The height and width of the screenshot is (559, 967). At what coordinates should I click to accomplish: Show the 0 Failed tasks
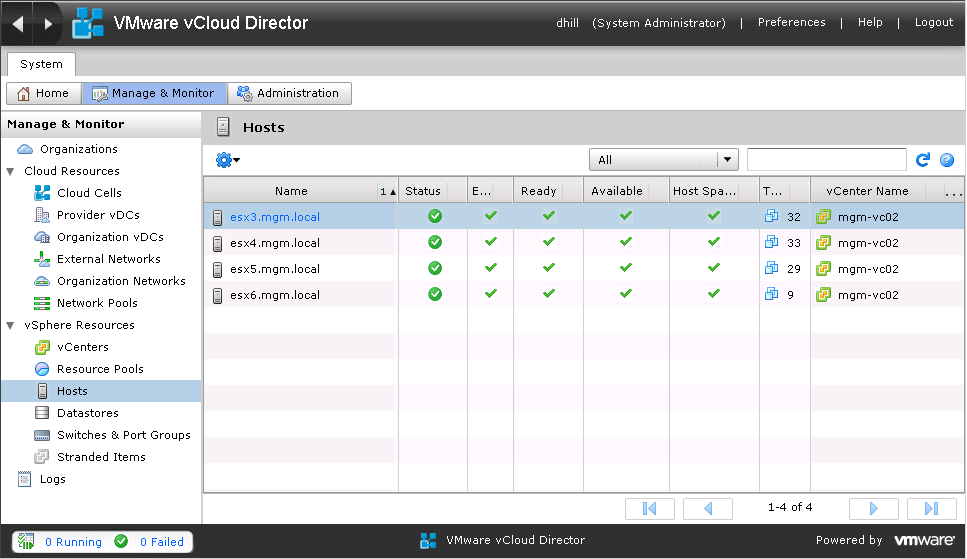162,542
